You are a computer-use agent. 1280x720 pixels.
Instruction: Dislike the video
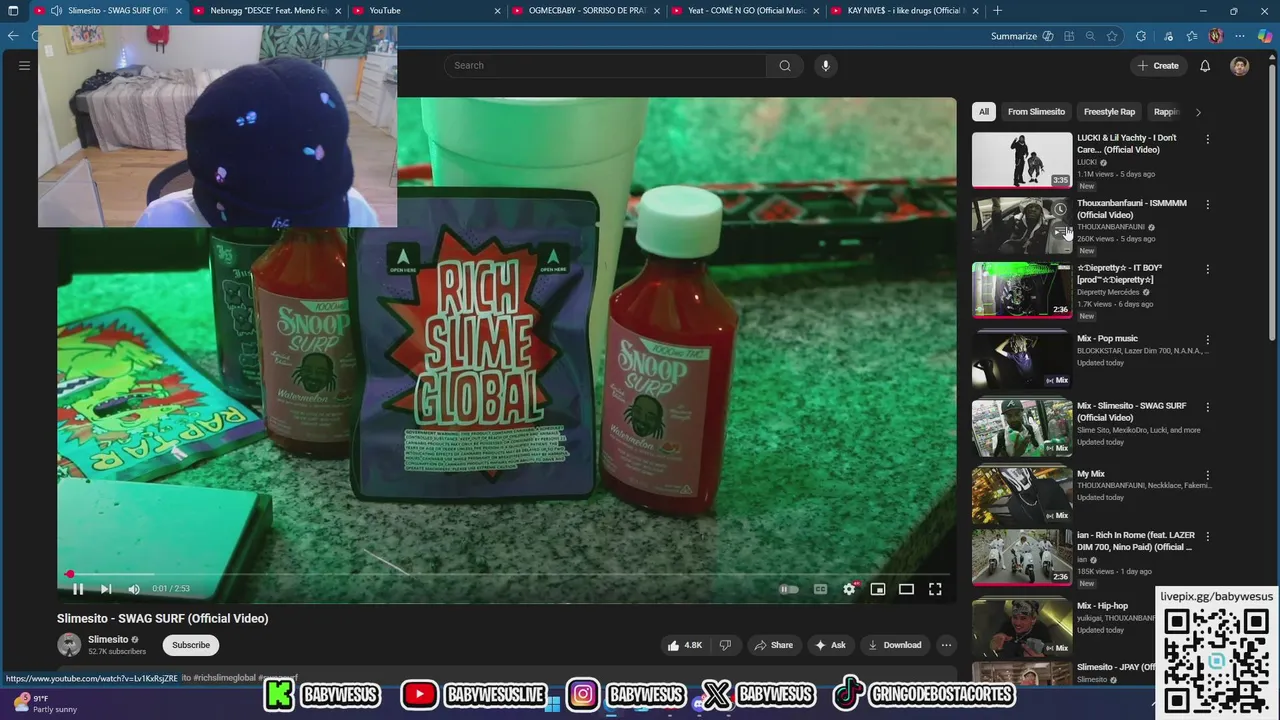(725, 645)
